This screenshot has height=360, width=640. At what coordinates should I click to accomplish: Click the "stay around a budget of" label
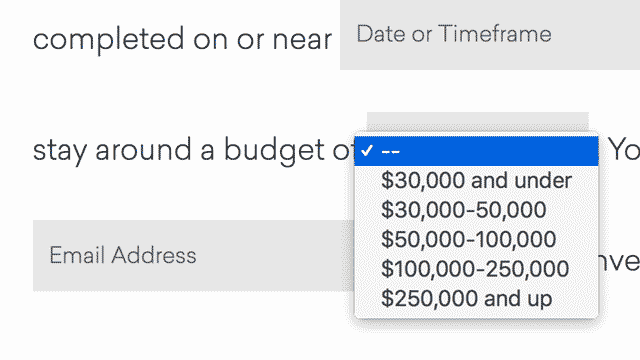pyautogui.click(x=193, y=151)
